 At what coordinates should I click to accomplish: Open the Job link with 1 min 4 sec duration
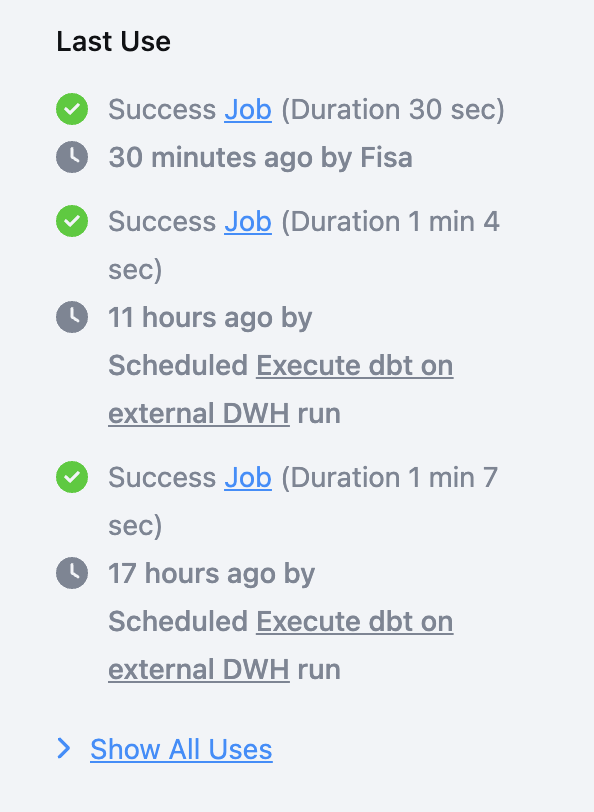[248, 222]
